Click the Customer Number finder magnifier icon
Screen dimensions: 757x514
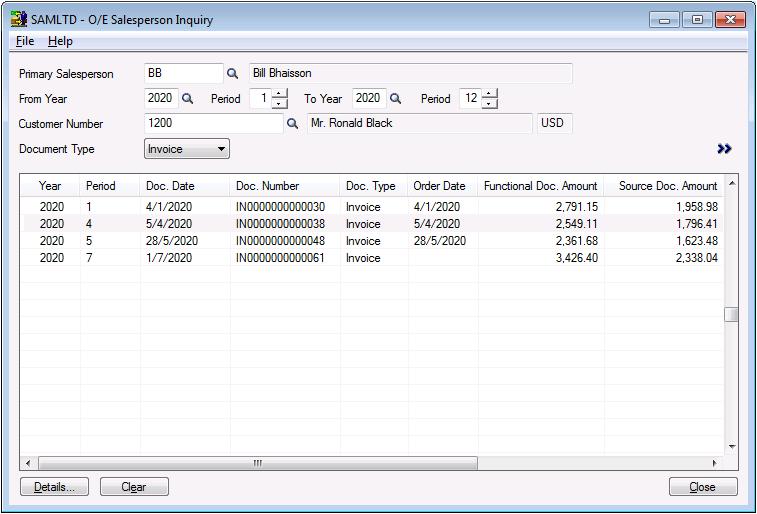point(293,124)
